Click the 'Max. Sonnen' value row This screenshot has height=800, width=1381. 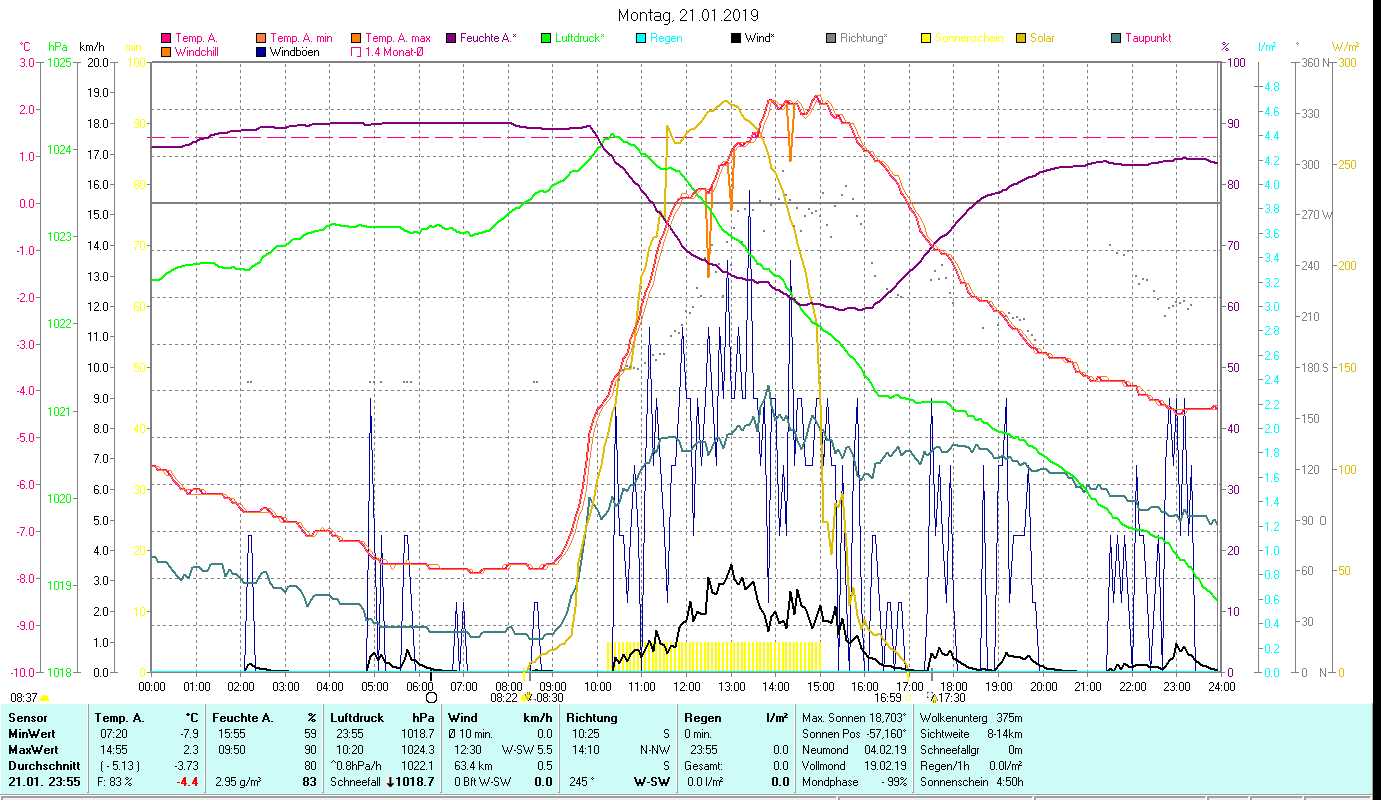pyautogui.click(x=855, y=718)
